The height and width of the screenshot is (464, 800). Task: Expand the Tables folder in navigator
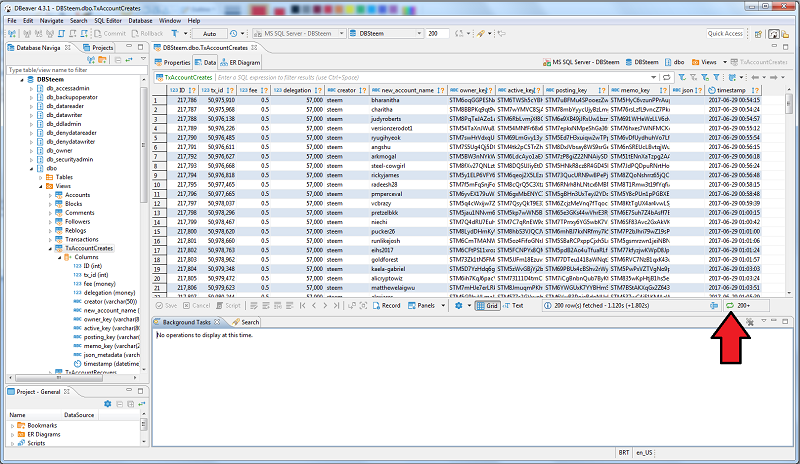pos(41,177)
